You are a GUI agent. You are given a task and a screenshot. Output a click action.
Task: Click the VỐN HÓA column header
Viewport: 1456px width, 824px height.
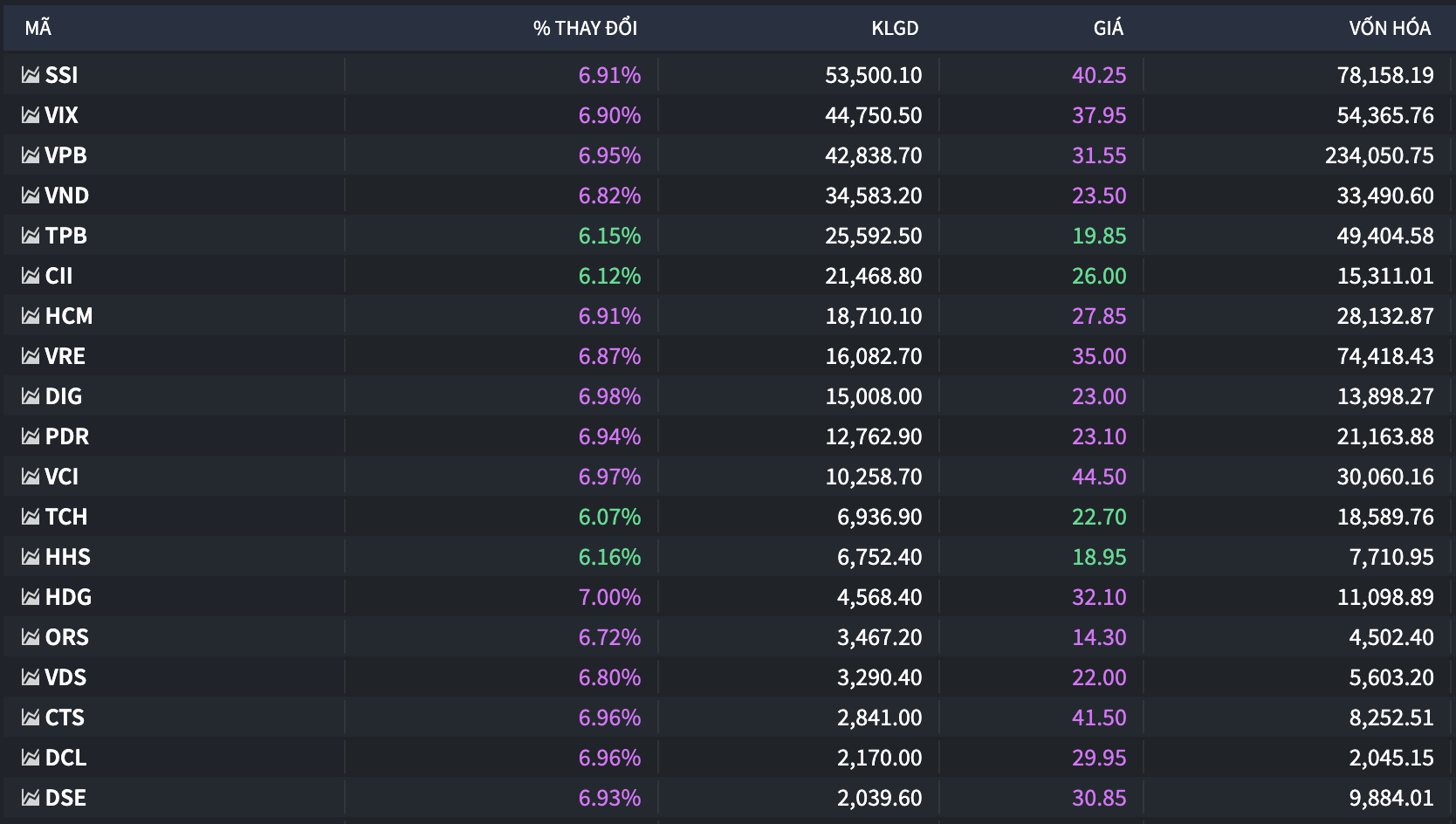click(x=1390, y=28)
